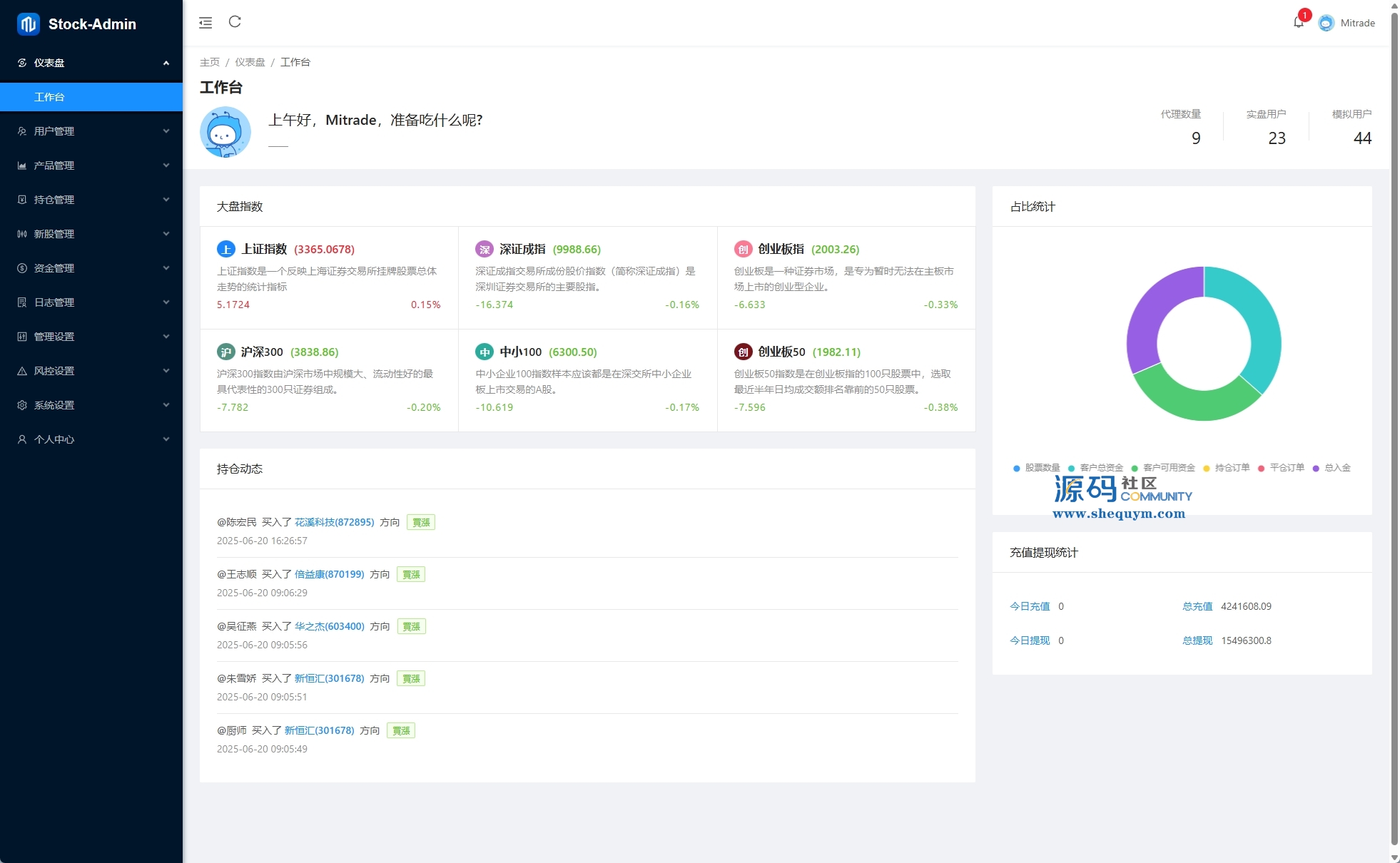Open the 风控设置 menu entry
The height and width of the screenshot is (863, 1400).
91,371
